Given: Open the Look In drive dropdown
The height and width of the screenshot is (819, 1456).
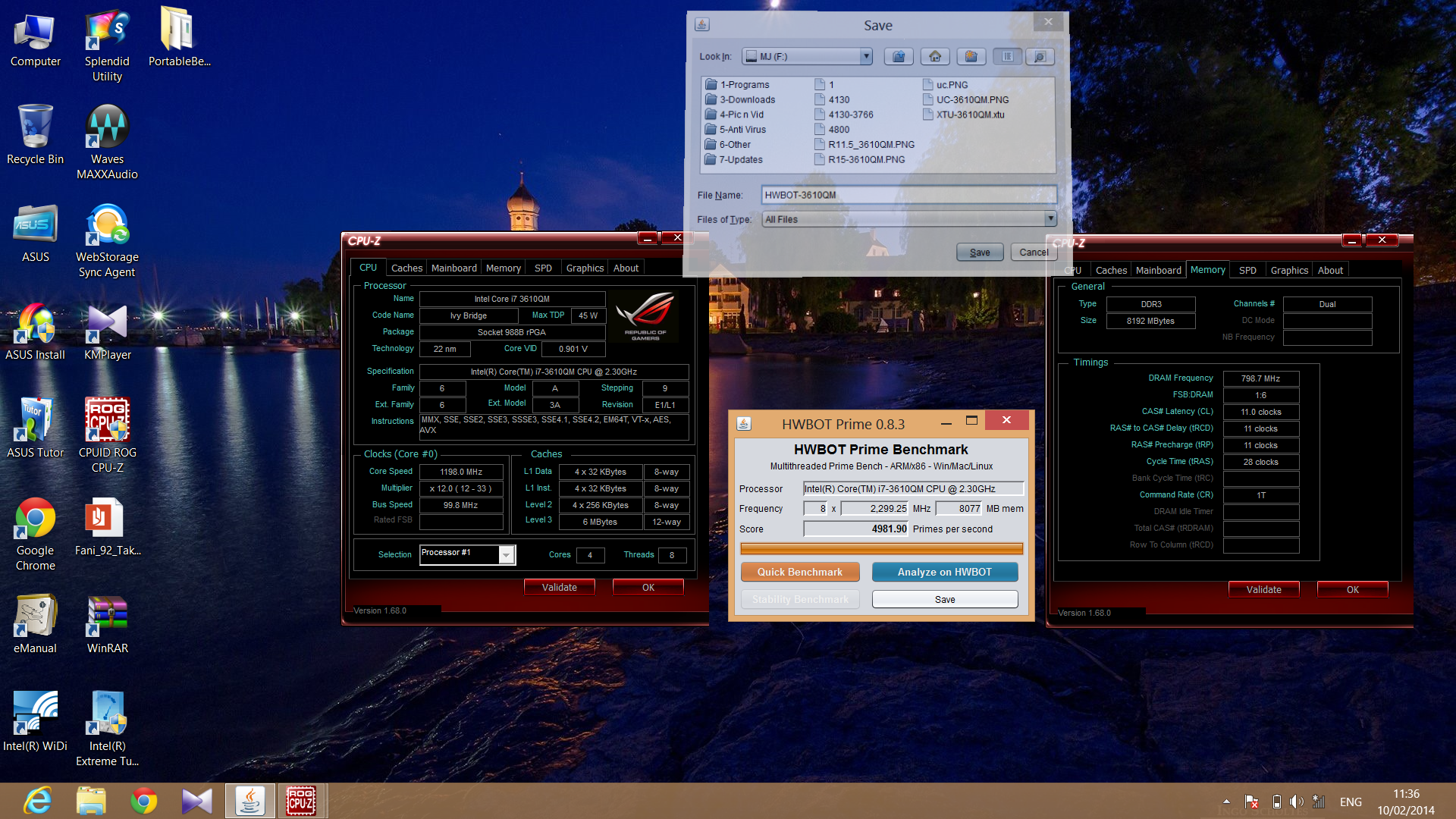Looking at the screenshot, I should (x=865, y=57).
